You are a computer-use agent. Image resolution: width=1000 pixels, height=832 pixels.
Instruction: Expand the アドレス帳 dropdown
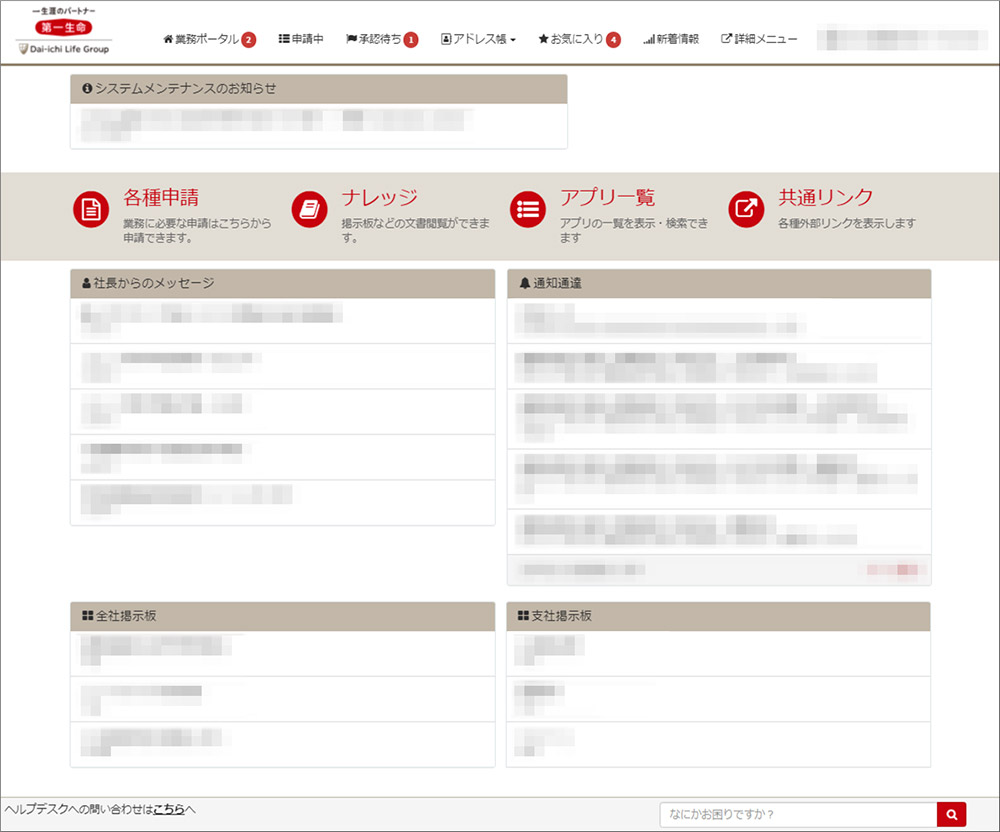click(478, 40)
